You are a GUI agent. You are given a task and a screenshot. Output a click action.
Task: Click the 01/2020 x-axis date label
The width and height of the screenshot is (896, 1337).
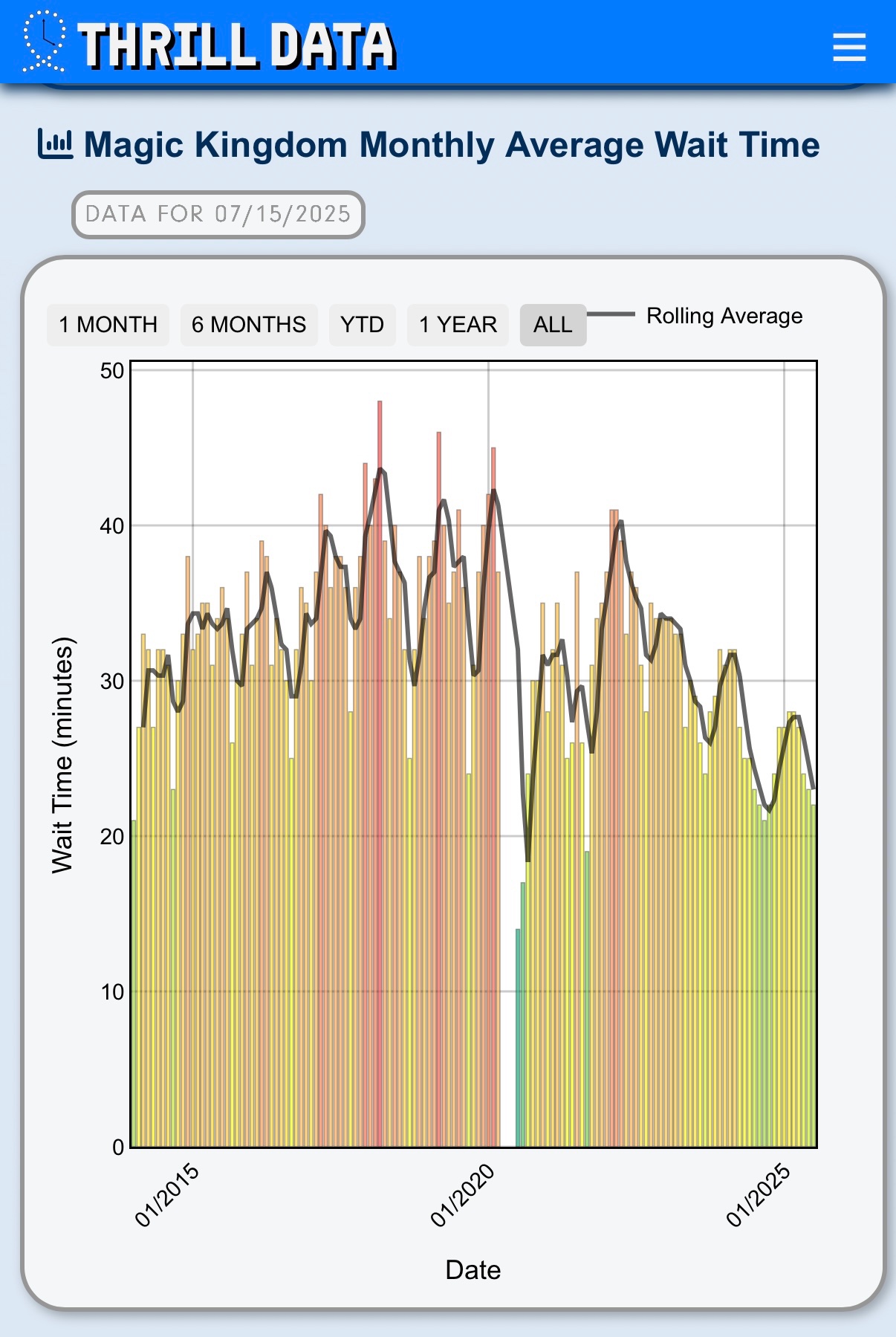tap(463, 1195)
